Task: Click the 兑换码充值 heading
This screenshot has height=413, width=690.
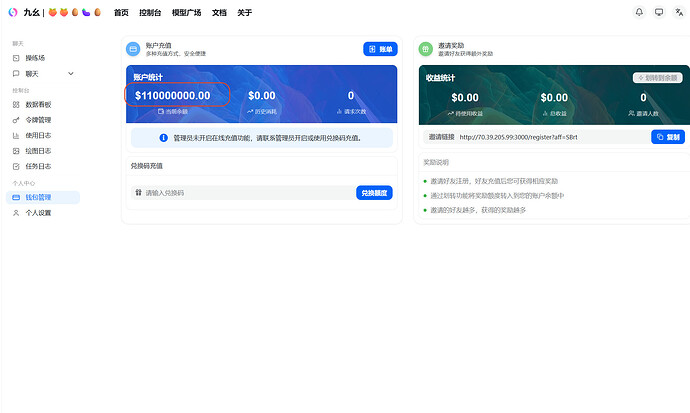Action: [147, 166]
